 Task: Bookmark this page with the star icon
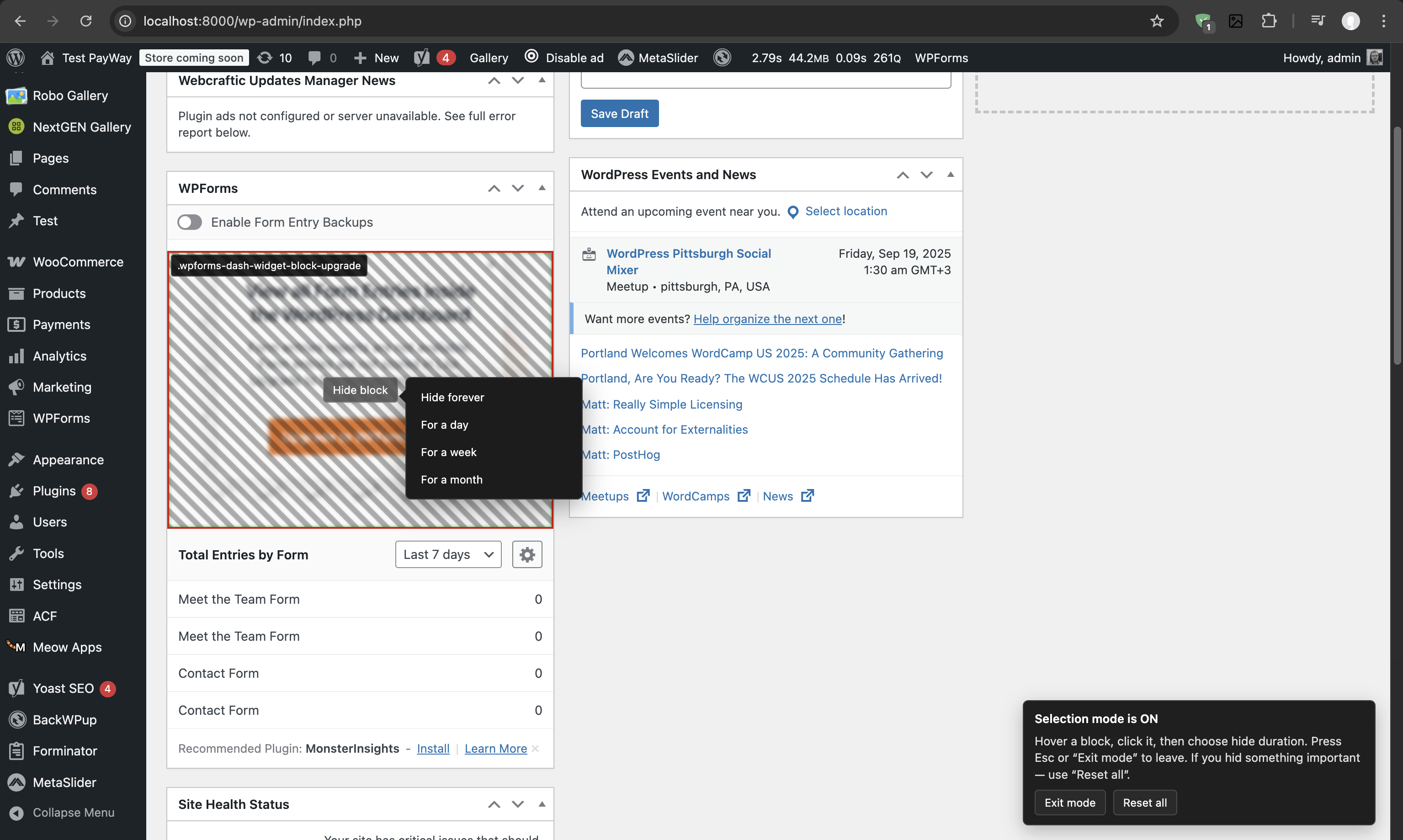coord(1157,21)
